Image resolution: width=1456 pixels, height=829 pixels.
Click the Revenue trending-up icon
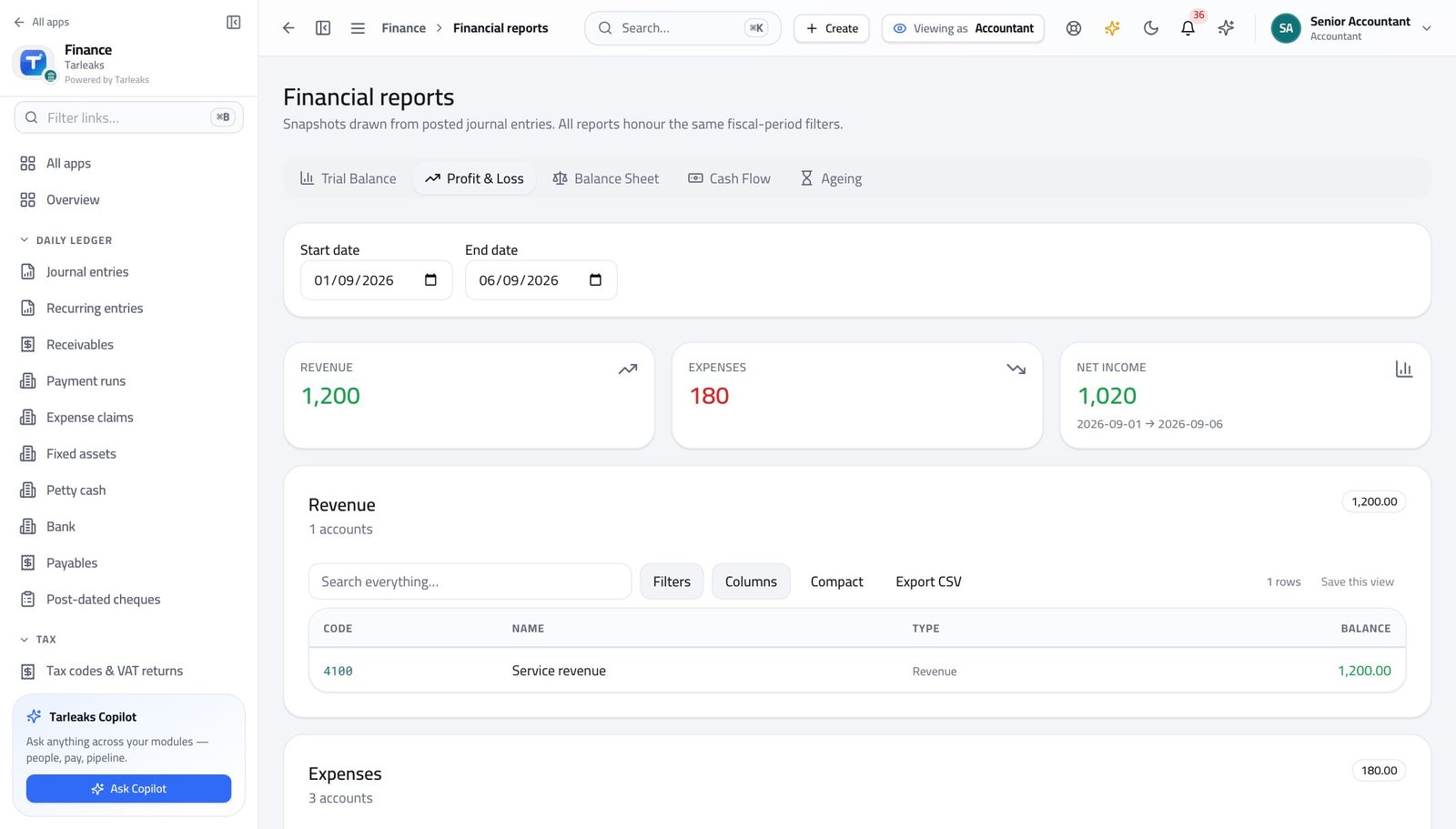coord(628,369)
